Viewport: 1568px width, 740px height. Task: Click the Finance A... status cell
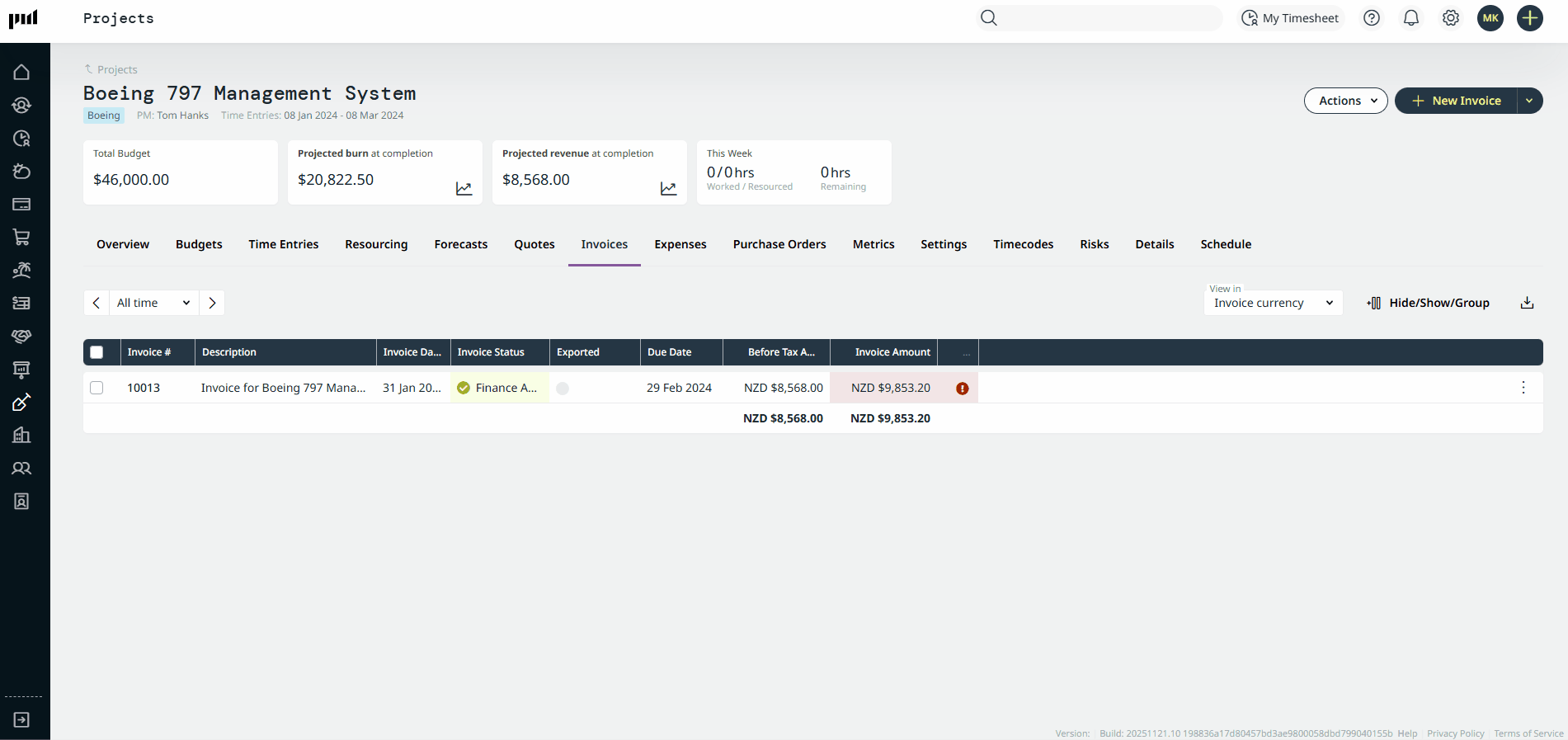500,388
